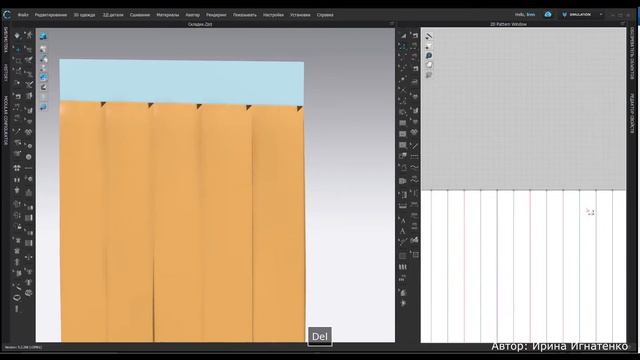640x360 pixels.
Task: Toggle the diagonal-line display icon in 2D window
Action: click(429, 36)
